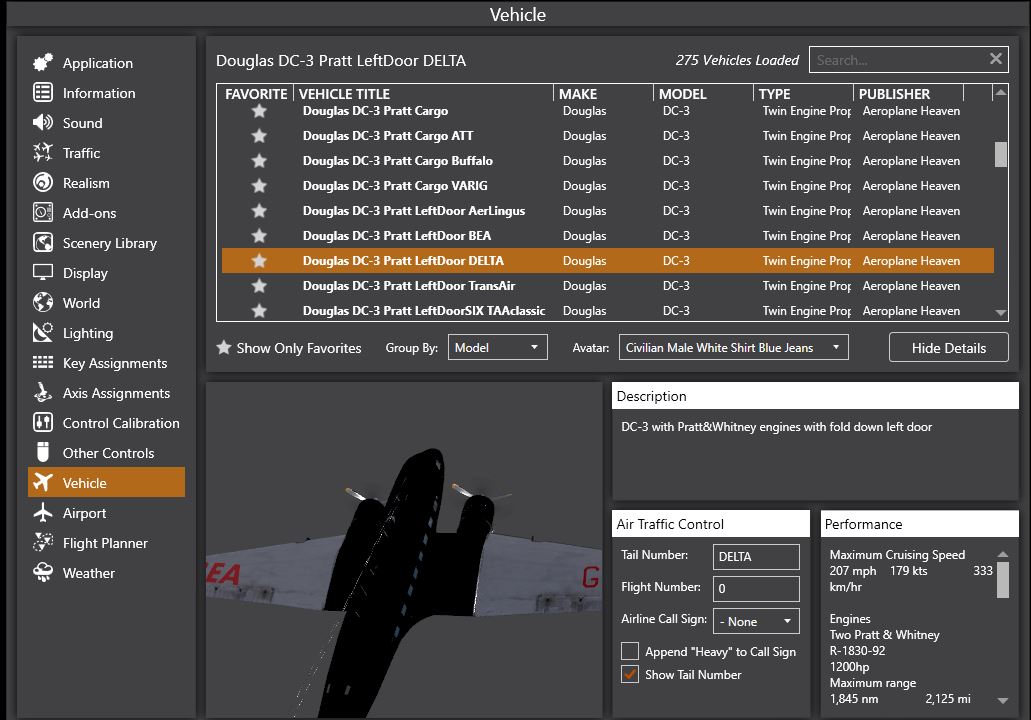Select Douglas DC-3 Pratt LeftDoor TransAir title
The height and width of the screenshot is (720, 1031).
408,285
